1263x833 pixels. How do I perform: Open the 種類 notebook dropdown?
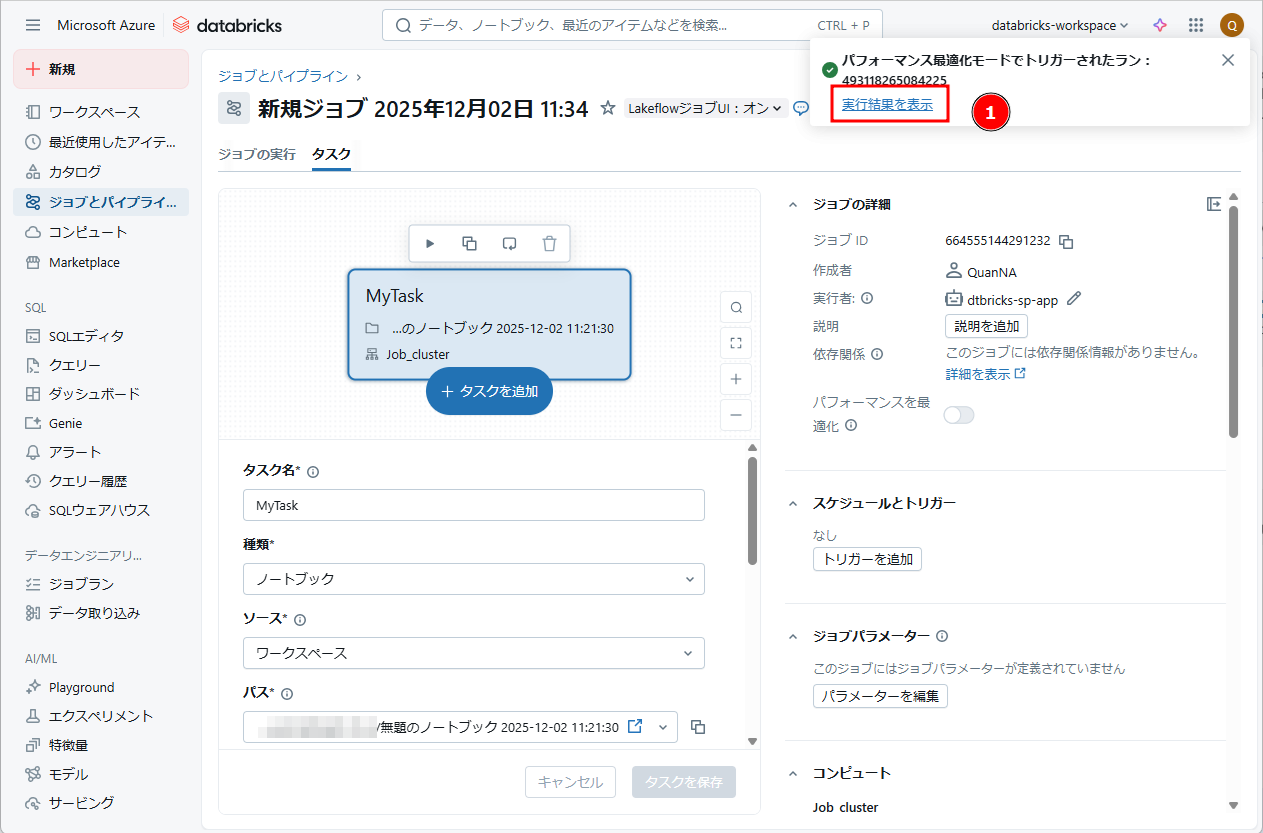click(473, 579)
